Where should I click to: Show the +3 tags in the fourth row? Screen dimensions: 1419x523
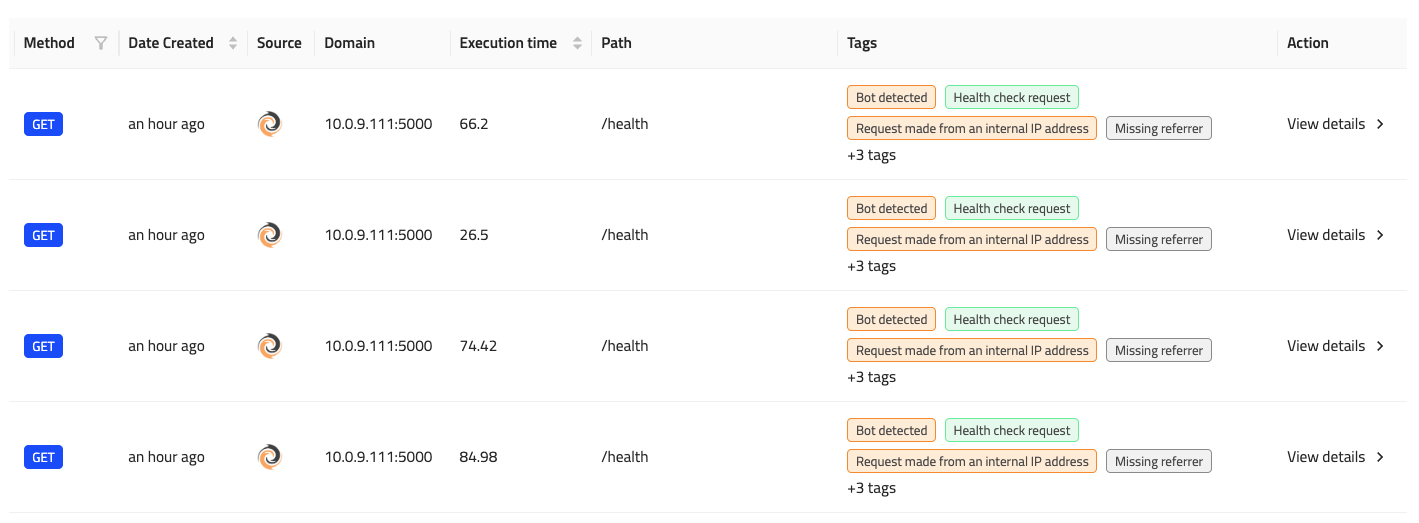point(871,488)
